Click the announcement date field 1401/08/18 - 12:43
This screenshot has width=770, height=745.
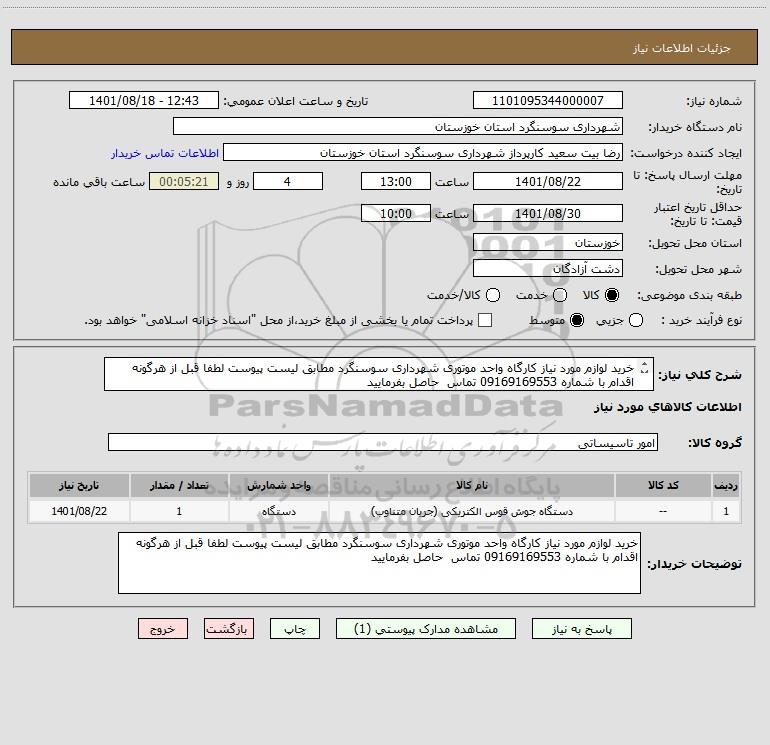144,100
